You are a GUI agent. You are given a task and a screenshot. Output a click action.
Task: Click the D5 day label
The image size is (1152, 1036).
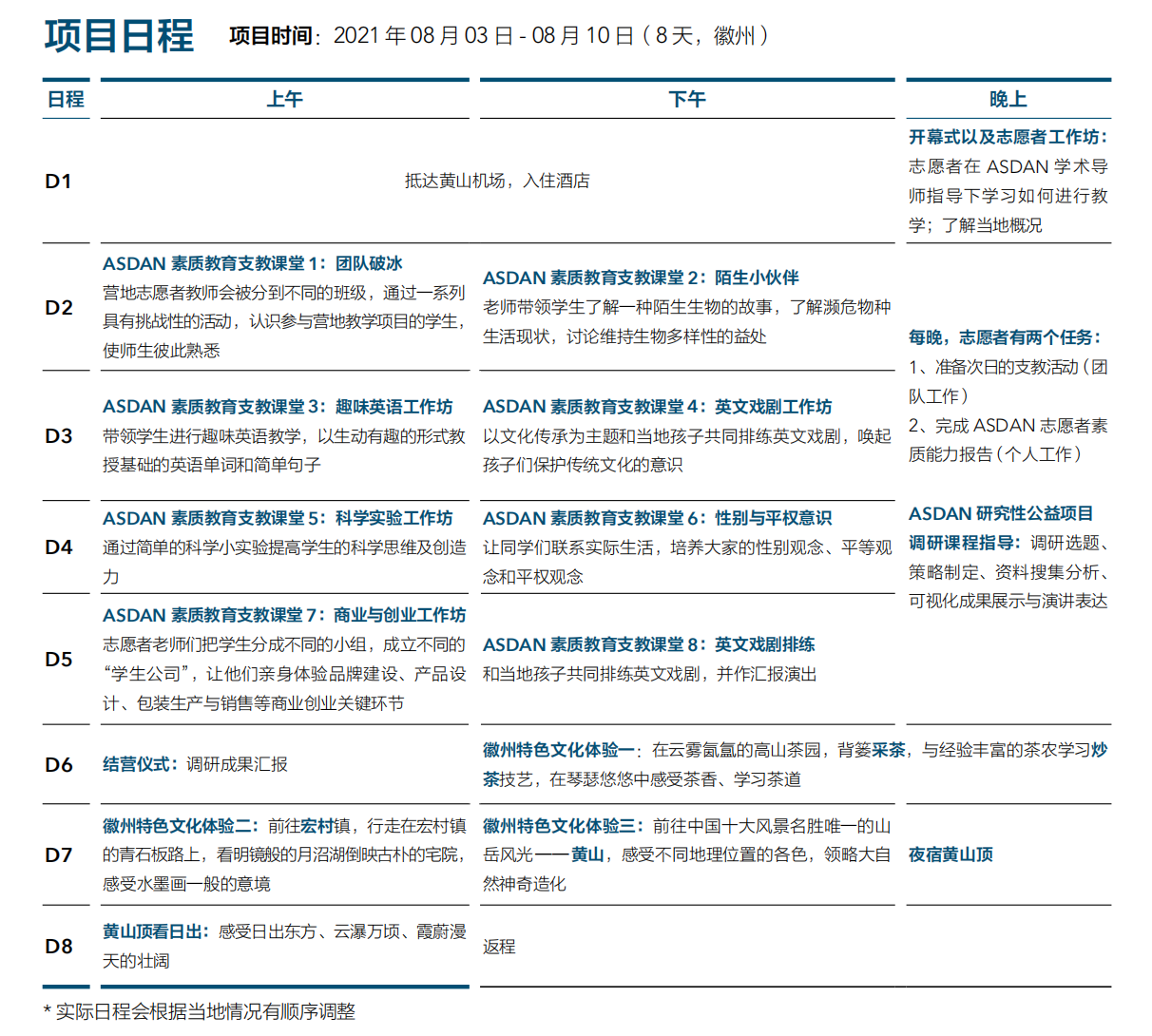click(x=59, y=659)
